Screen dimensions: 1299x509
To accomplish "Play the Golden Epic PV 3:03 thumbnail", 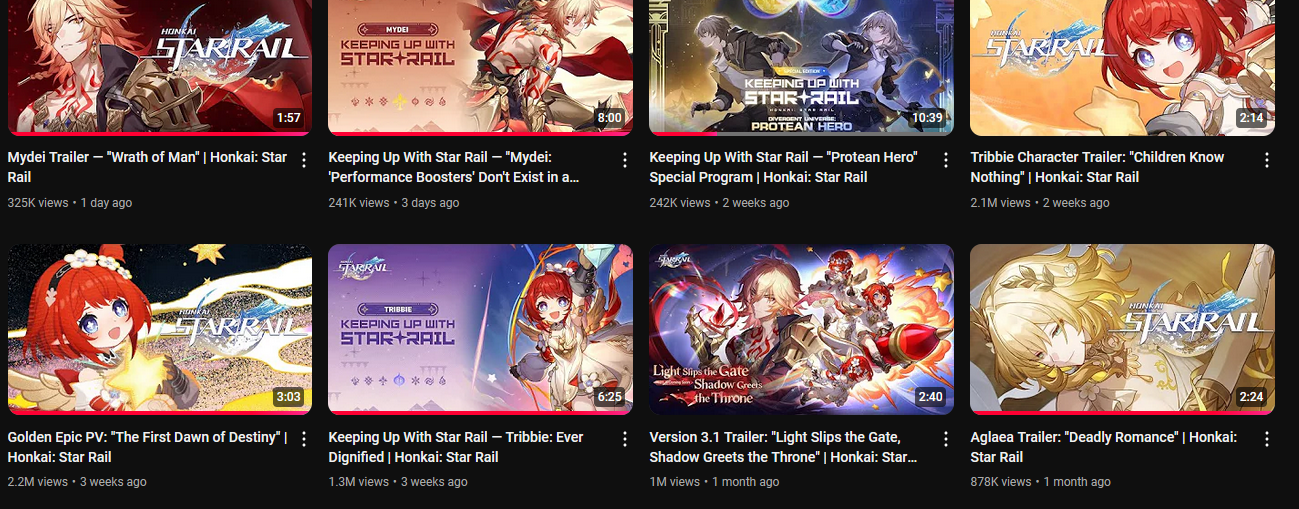I will pos(160,329).
